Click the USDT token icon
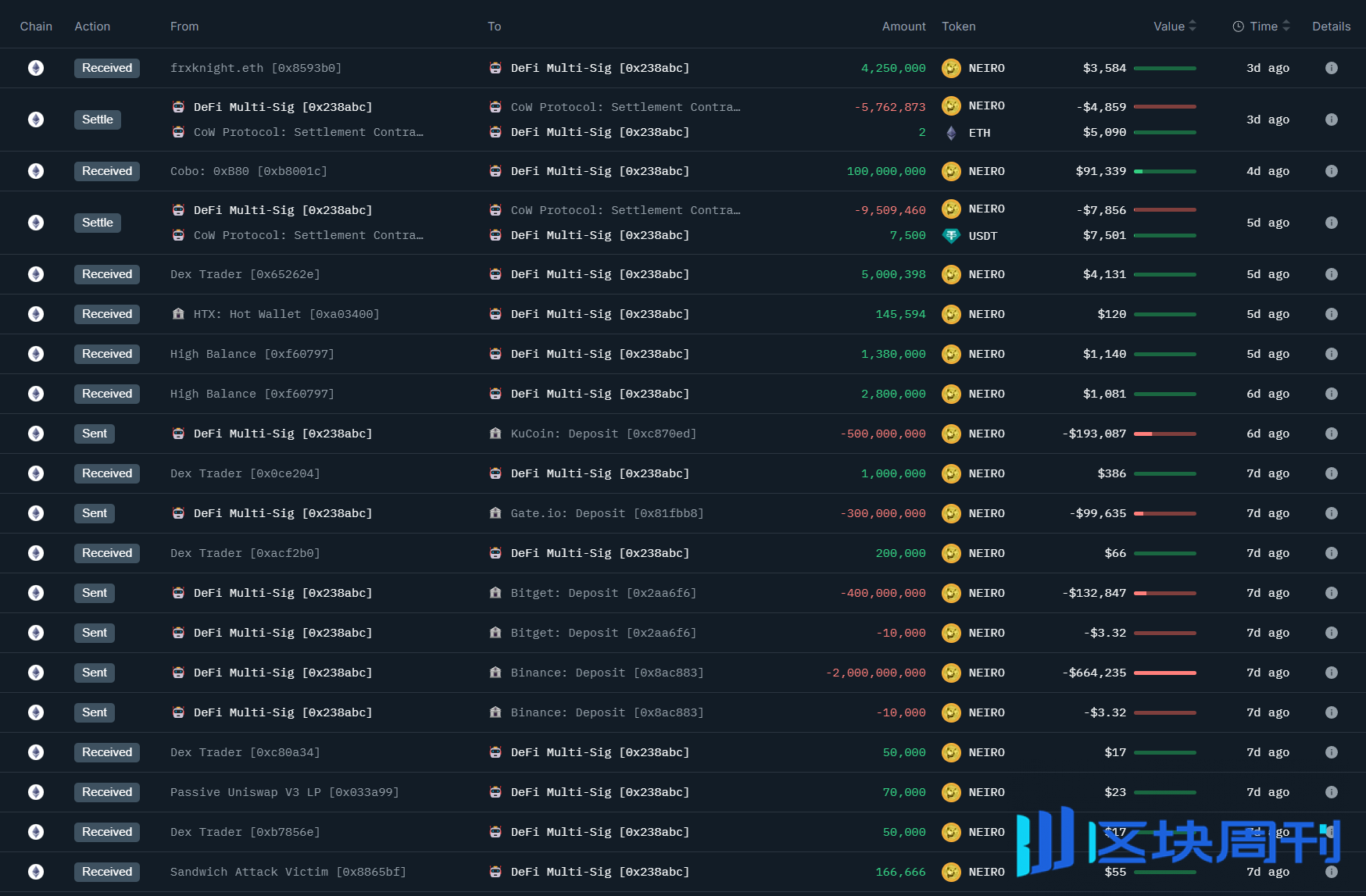 951,236
